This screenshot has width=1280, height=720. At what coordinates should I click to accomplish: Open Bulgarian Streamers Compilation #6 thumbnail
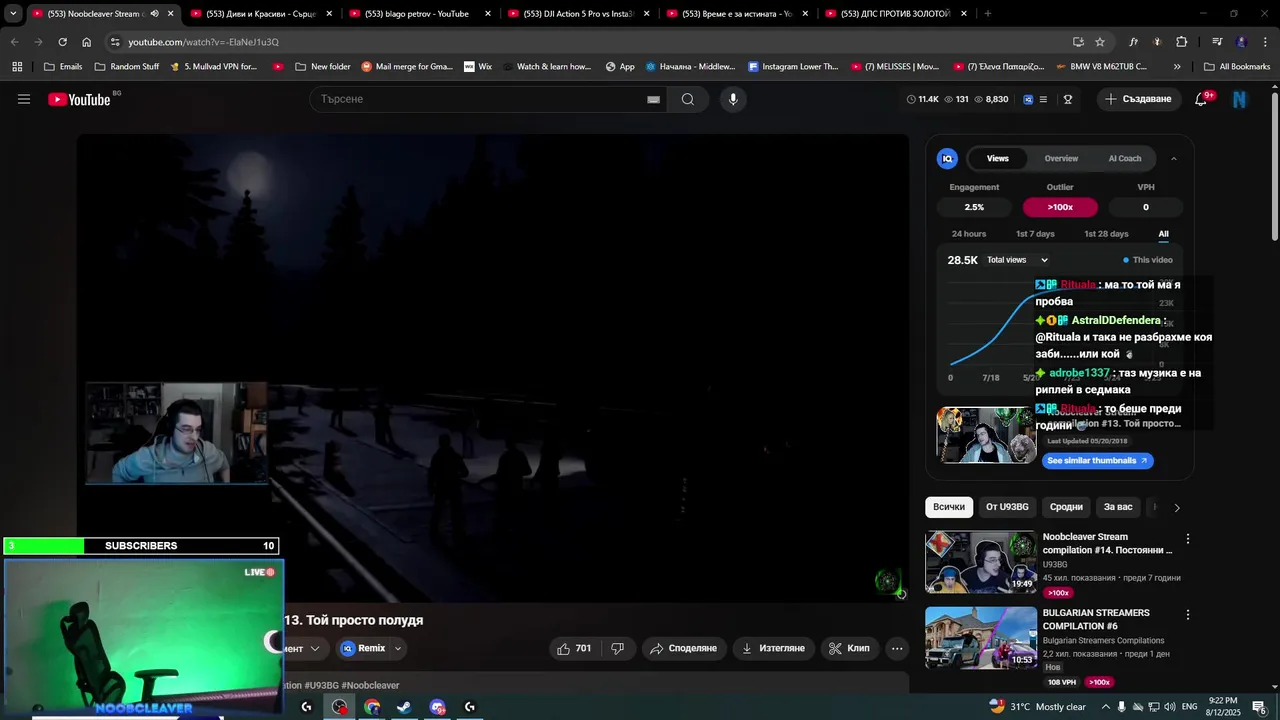pos(981,638)
